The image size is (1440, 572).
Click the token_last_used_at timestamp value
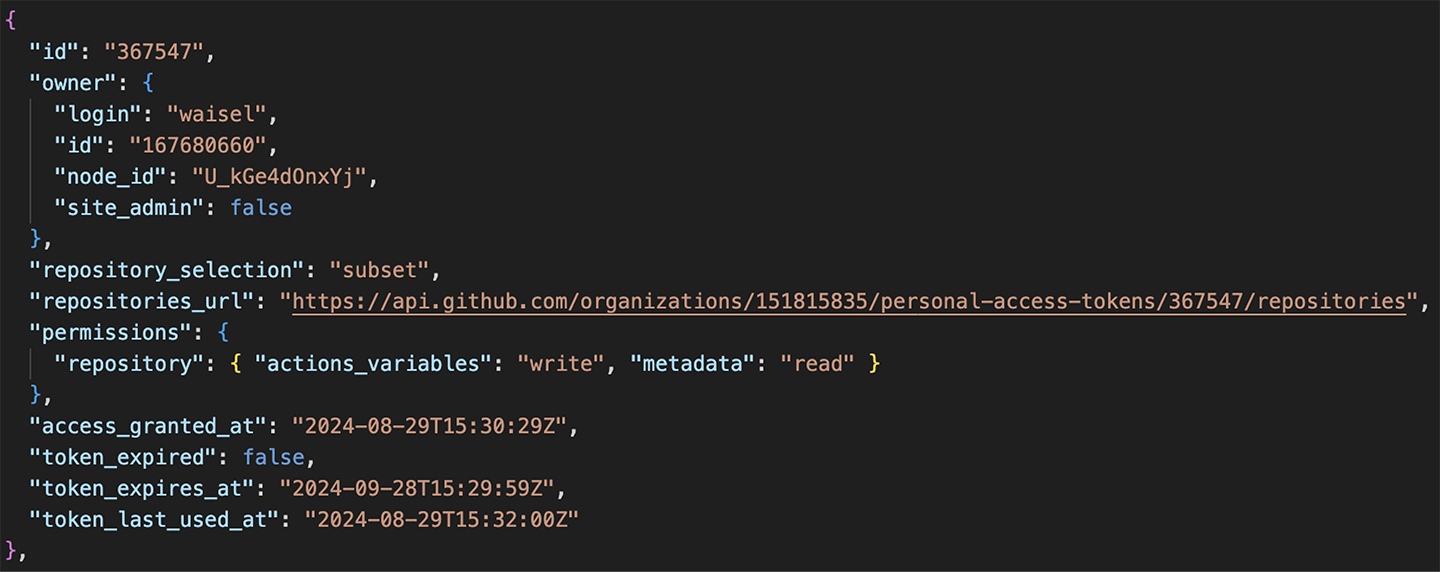(443, 520)
